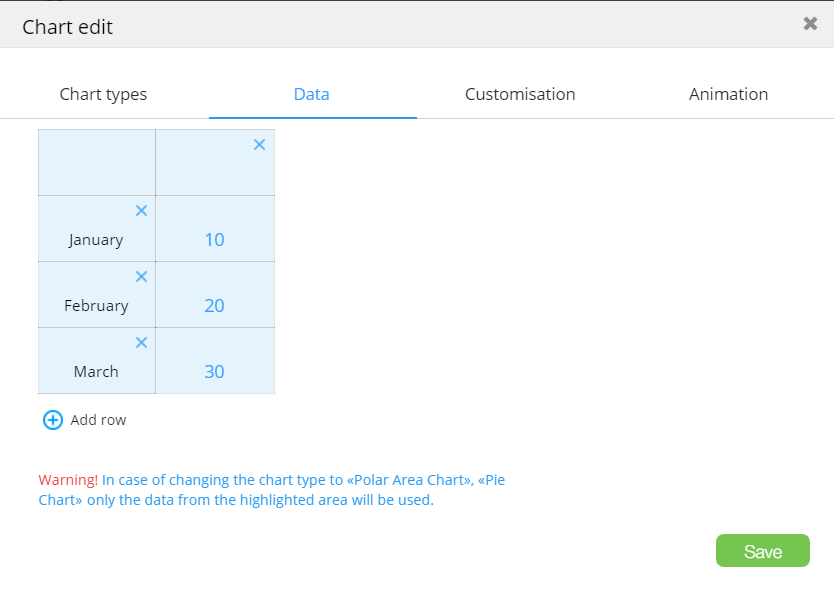The width and height of the screenshot is (834, 600).
Task: Edit the January label cell
Action: 96,240
